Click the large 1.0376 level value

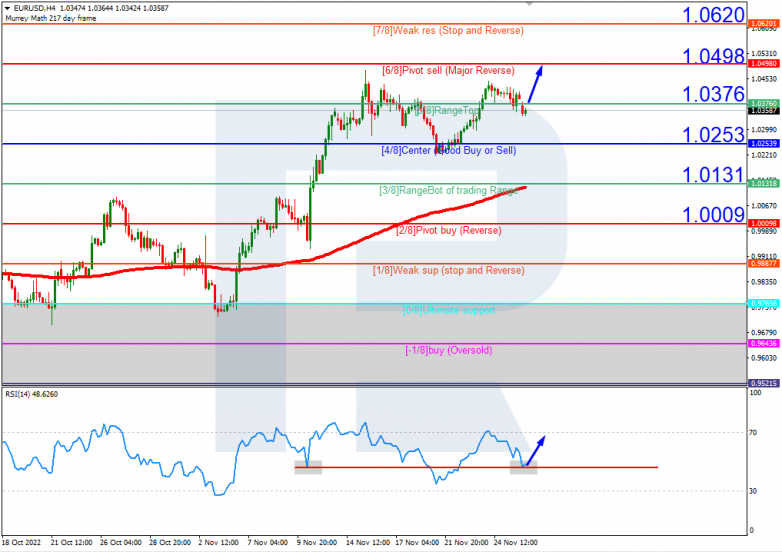tap(713, 94)
